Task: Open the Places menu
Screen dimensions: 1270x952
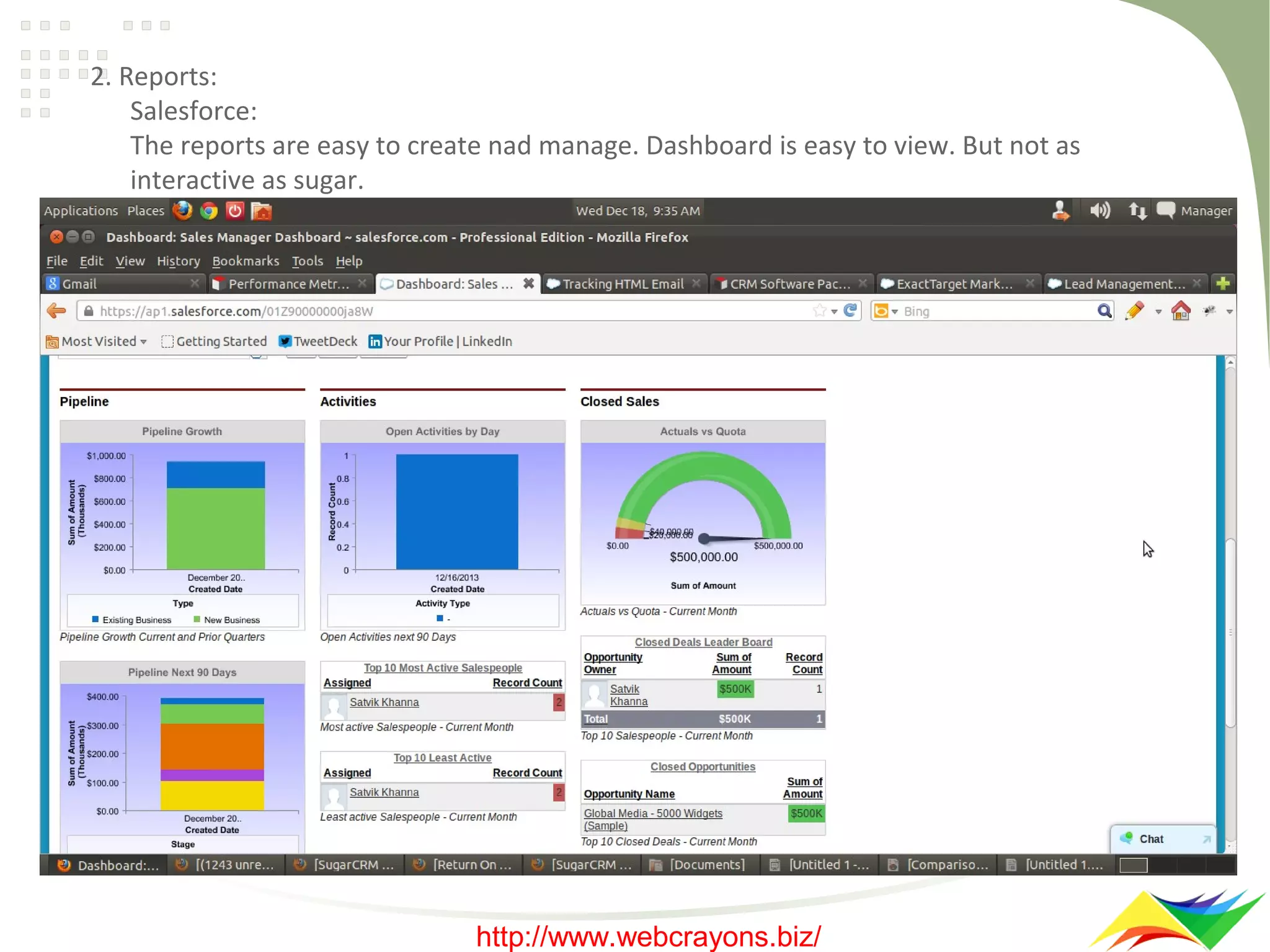Action: pos(146,211)
